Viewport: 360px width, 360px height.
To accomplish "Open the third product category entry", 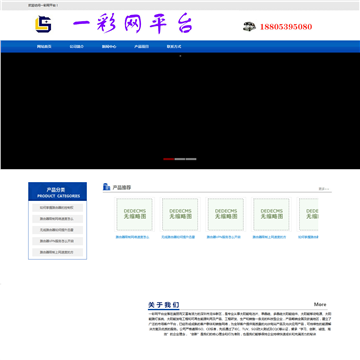I will pyautogui.click(x=58, y=230).
